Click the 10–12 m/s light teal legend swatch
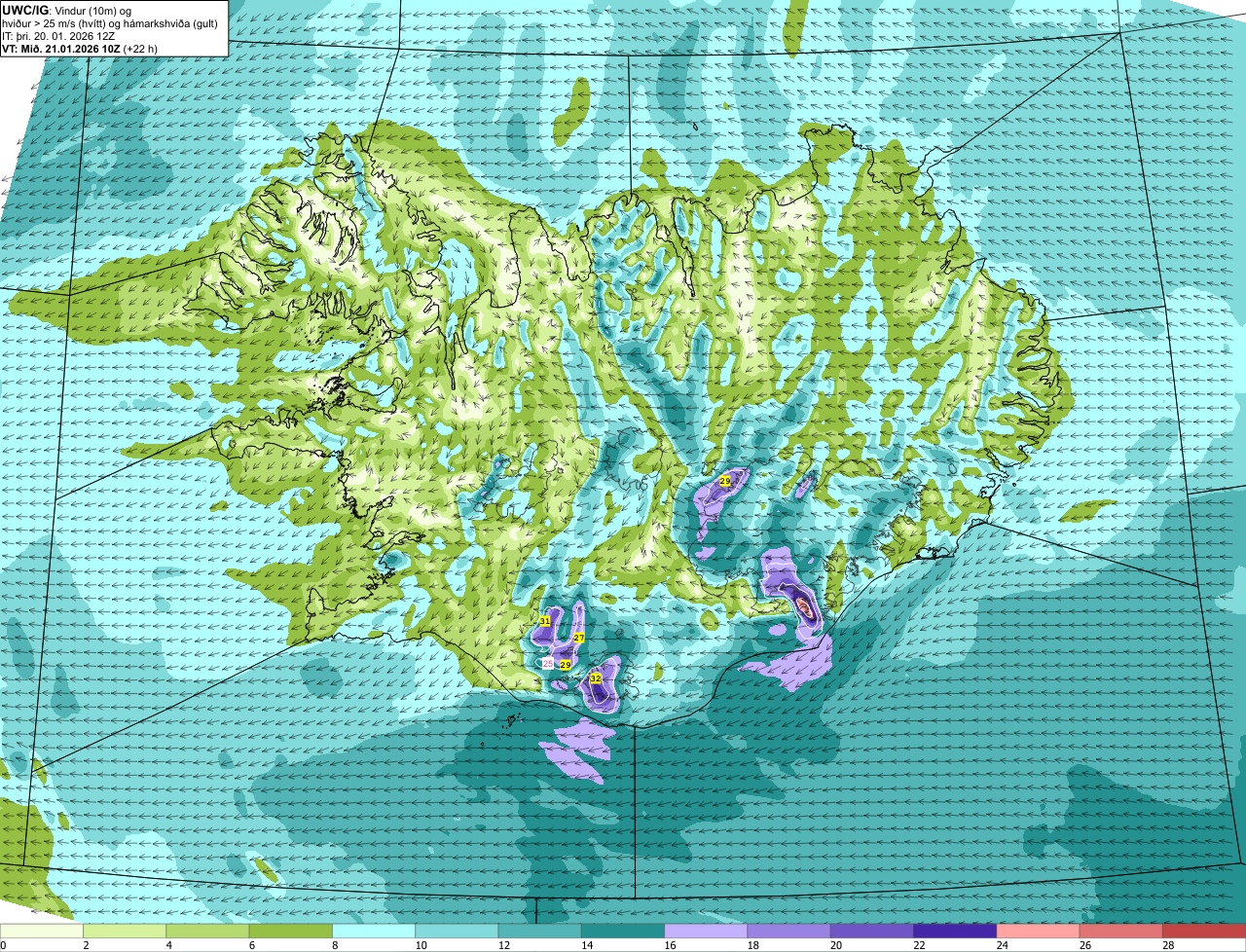This screenshot has width=1246, height=952. coord(457,931)
